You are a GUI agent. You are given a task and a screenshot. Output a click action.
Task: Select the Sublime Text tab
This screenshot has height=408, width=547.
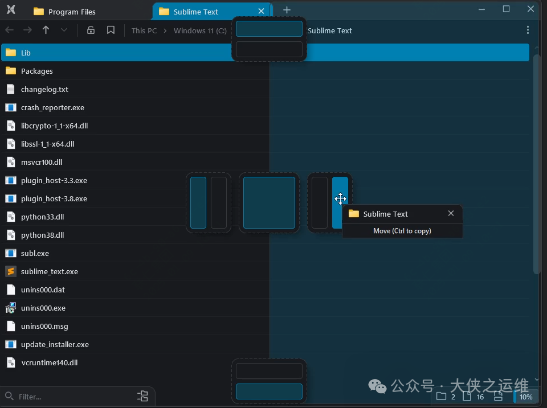[212, 12]
